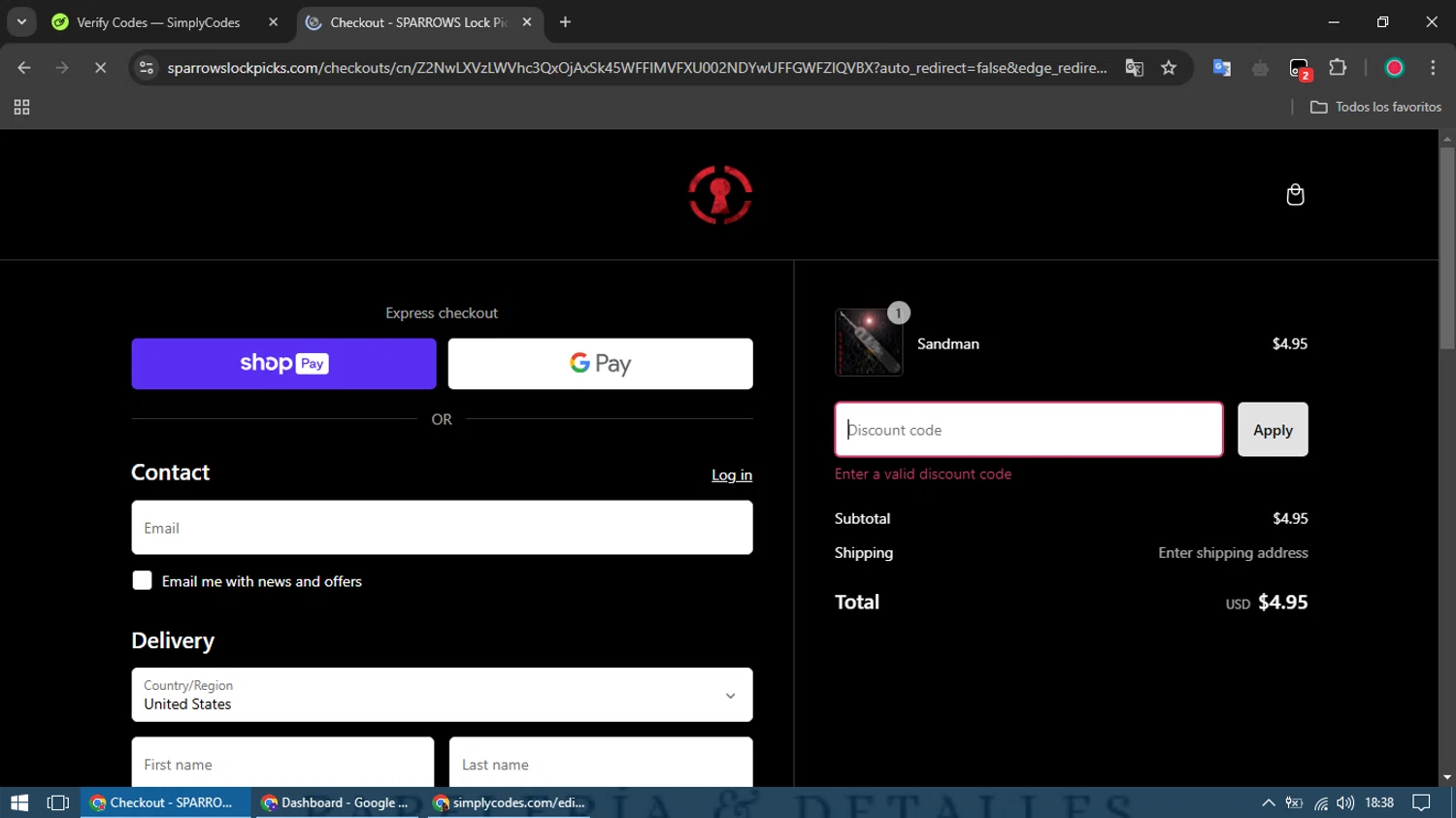Open a new browser tab

565,22
